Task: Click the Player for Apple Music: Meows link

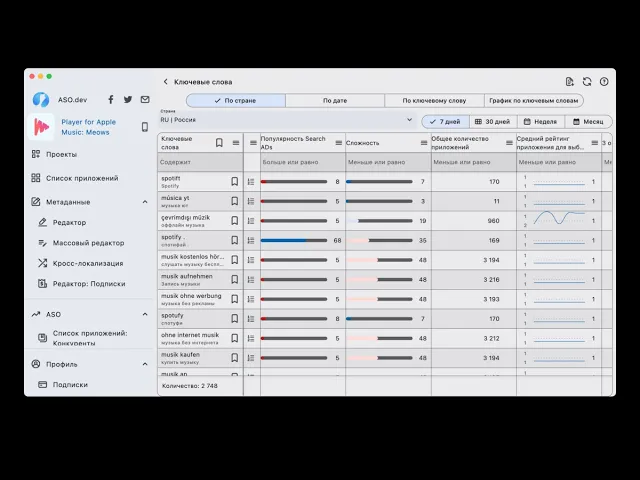Action: coord(89,127)
